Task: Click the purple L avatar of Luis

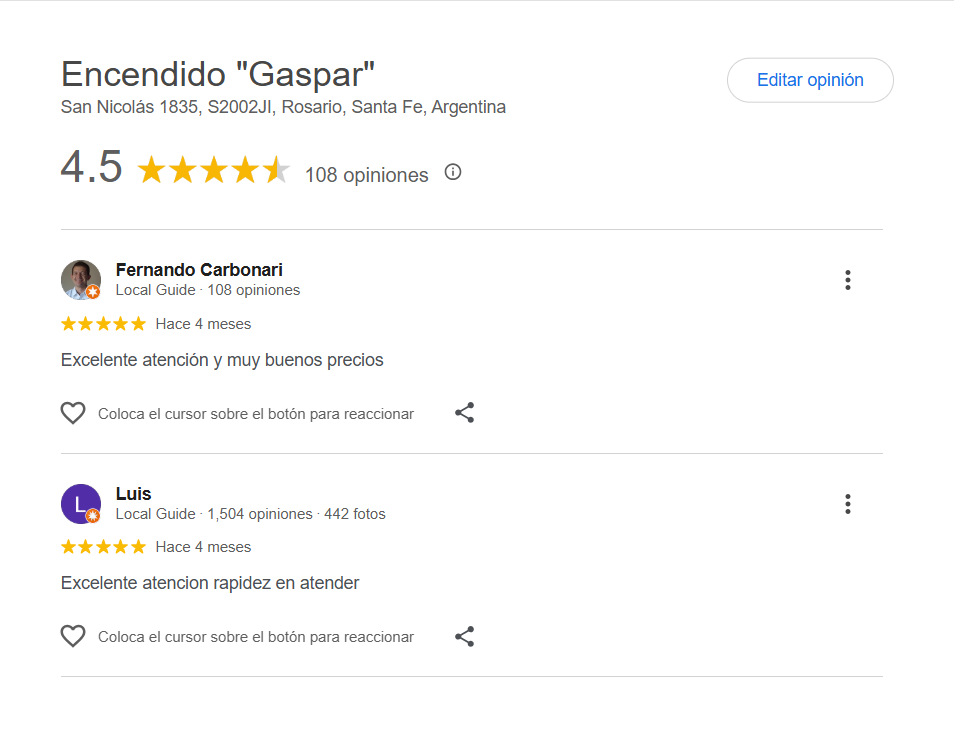Action: click(79, 502)
